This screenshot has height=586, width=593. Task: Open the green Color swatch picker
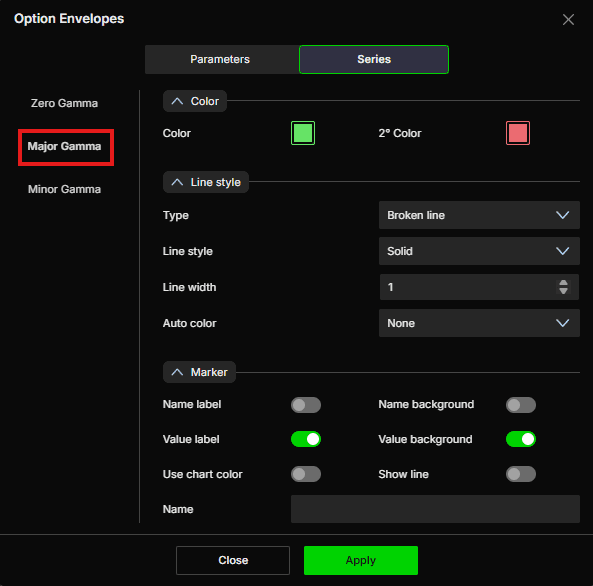tap(303, 133)
